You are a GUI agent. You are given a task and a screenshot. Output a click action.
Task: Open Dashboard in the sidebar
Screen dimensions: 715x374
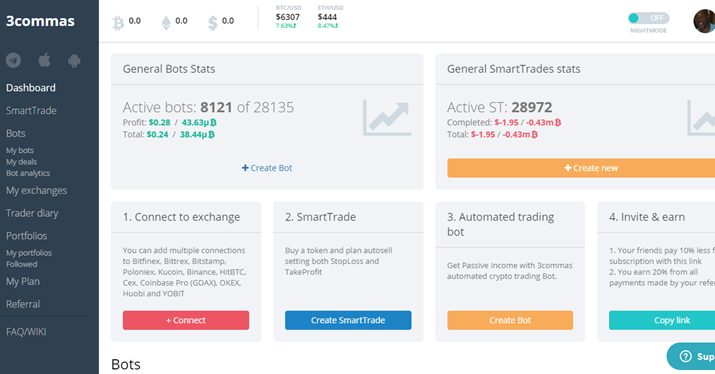pyautogui.click(x=31, y=88)
